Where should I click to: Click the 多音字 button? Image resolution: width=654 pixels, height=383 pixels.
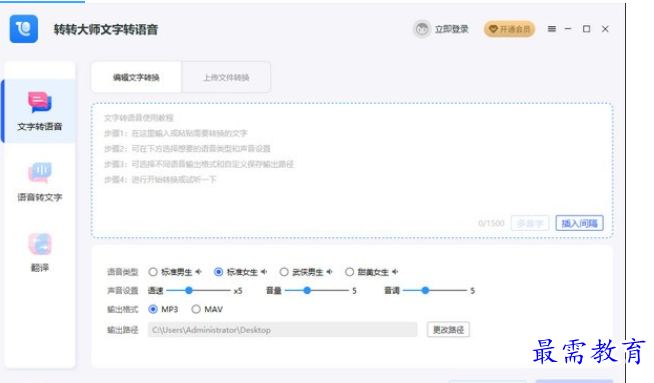[x=530, y=223]
